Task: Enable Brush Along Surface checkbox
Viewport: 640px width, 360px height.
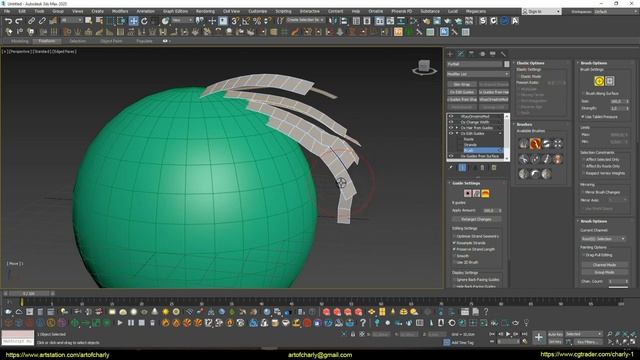Action: click(x=583, y=93)
